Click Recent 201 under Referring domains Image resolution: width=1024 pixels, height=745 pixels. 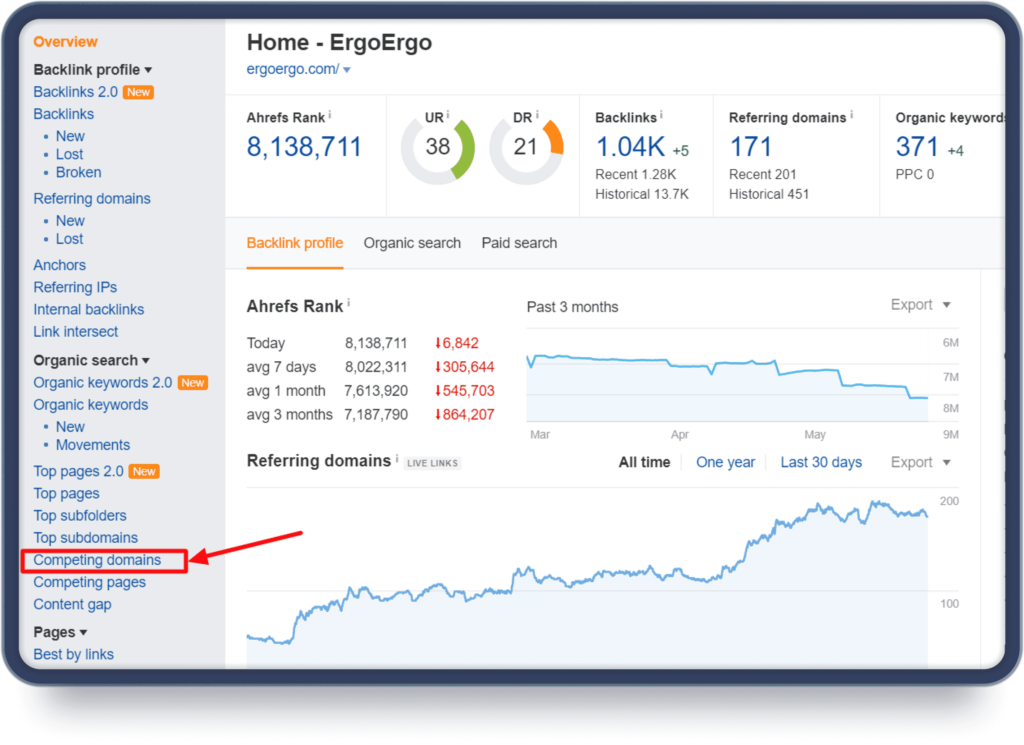click(x=762, y=174)
